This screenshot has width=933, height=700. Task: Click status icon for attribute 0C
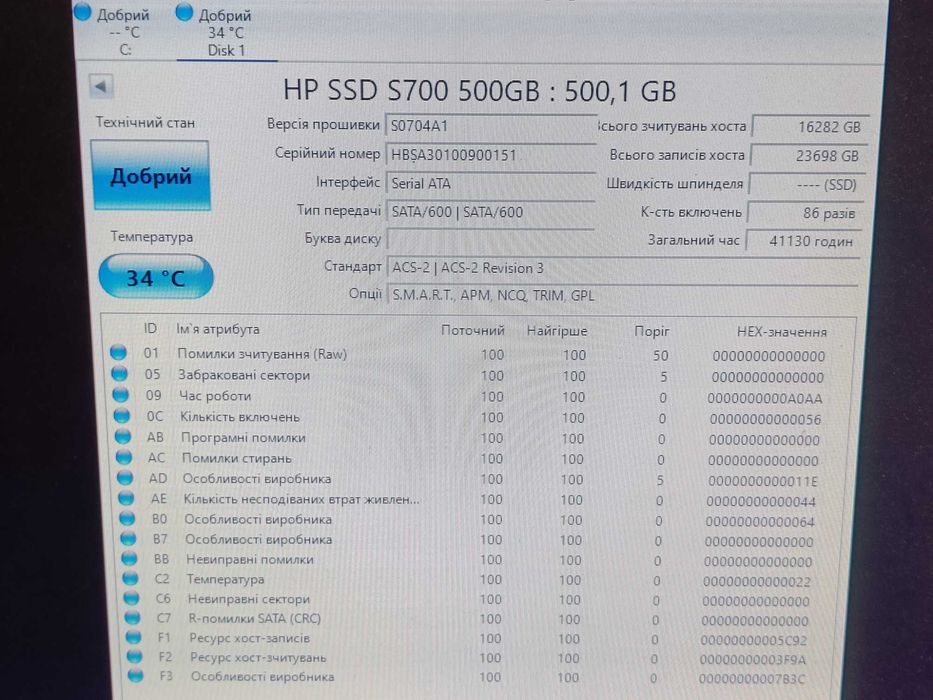coord(122,415)
